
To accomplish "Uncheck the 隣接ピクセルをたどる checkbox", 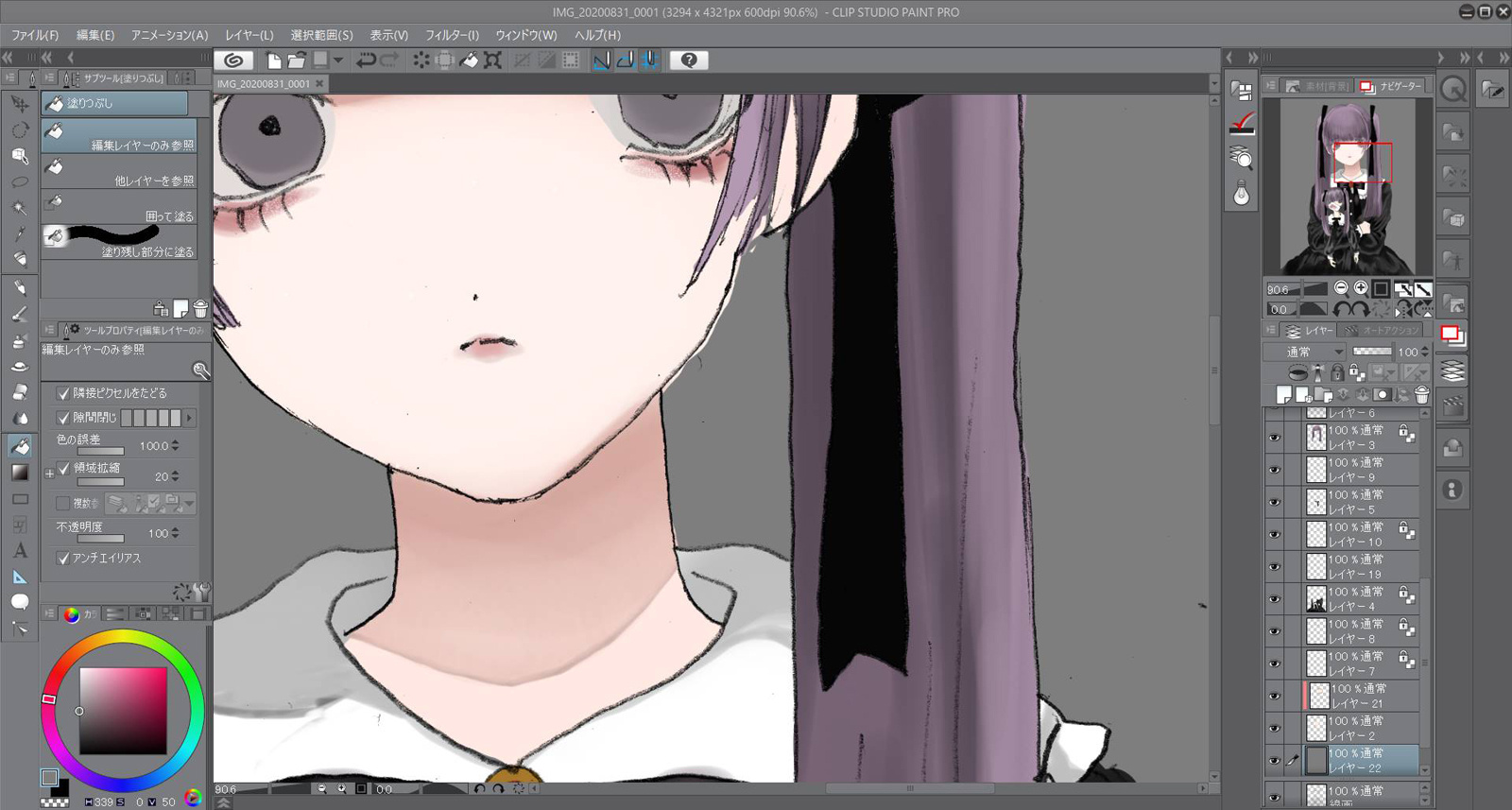I will click(63, 393).
